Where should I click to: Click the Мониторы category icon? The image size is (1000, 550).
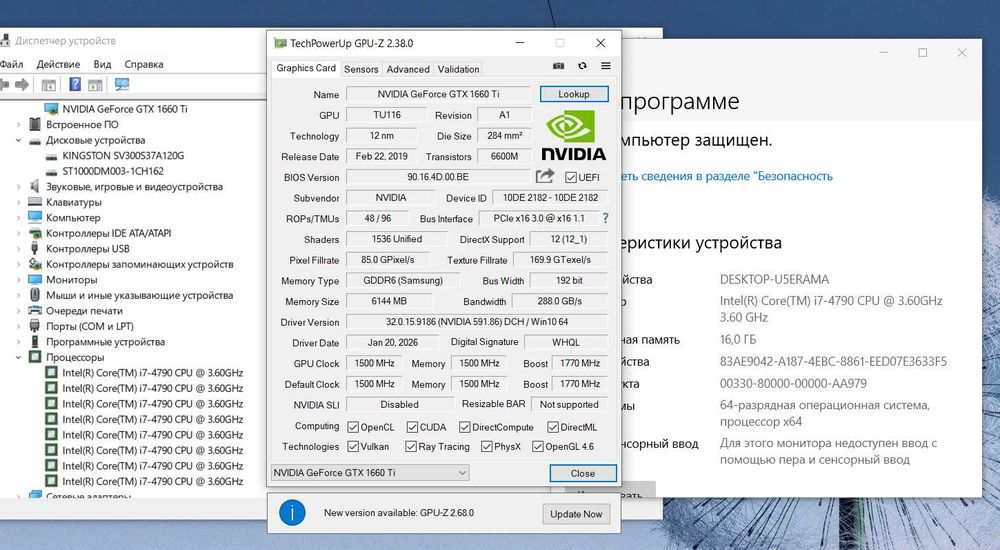pyautogui.click(x=35, y=279)
